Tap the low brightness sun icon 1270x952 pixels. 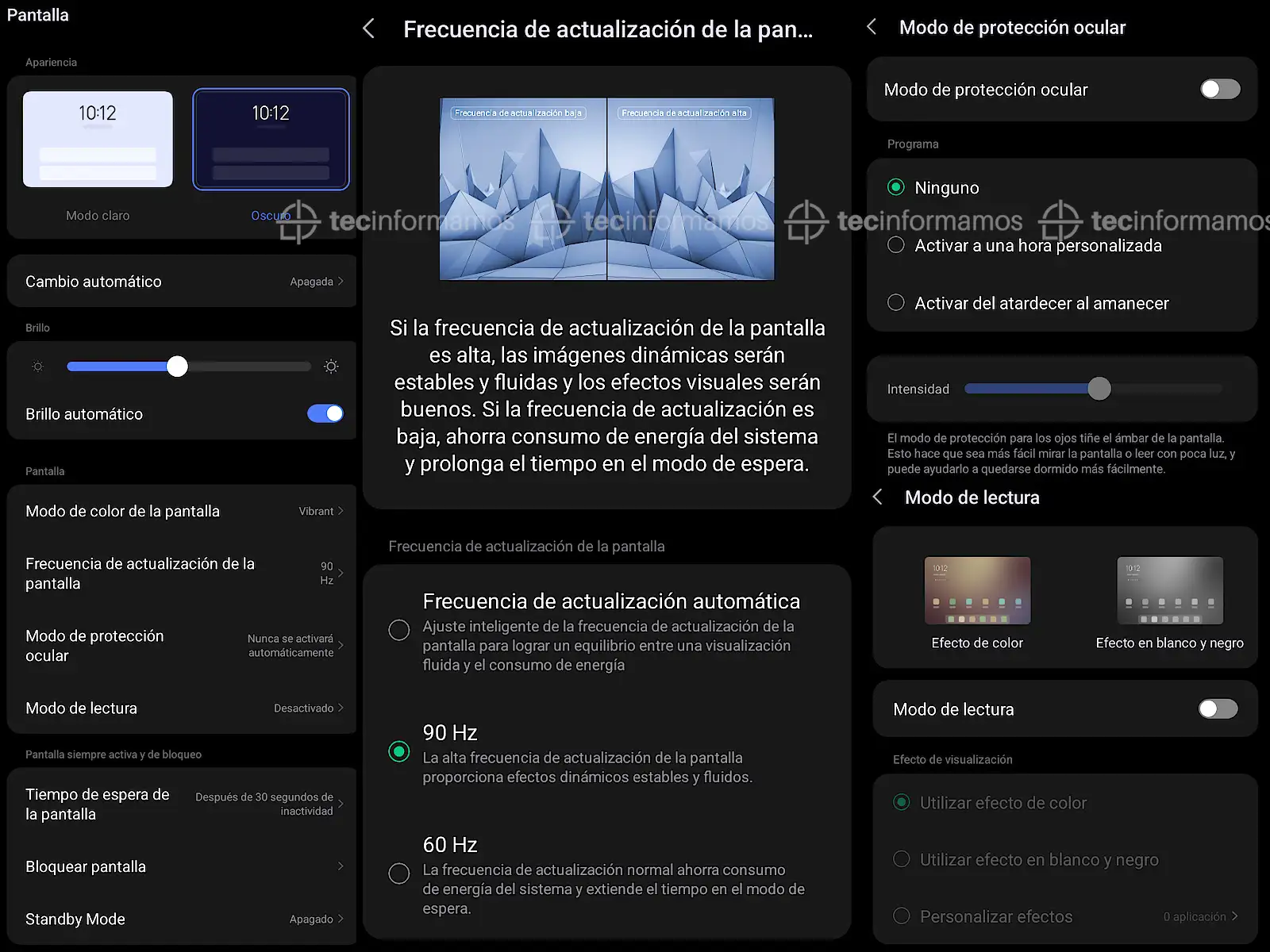click(x=37, y=367)
